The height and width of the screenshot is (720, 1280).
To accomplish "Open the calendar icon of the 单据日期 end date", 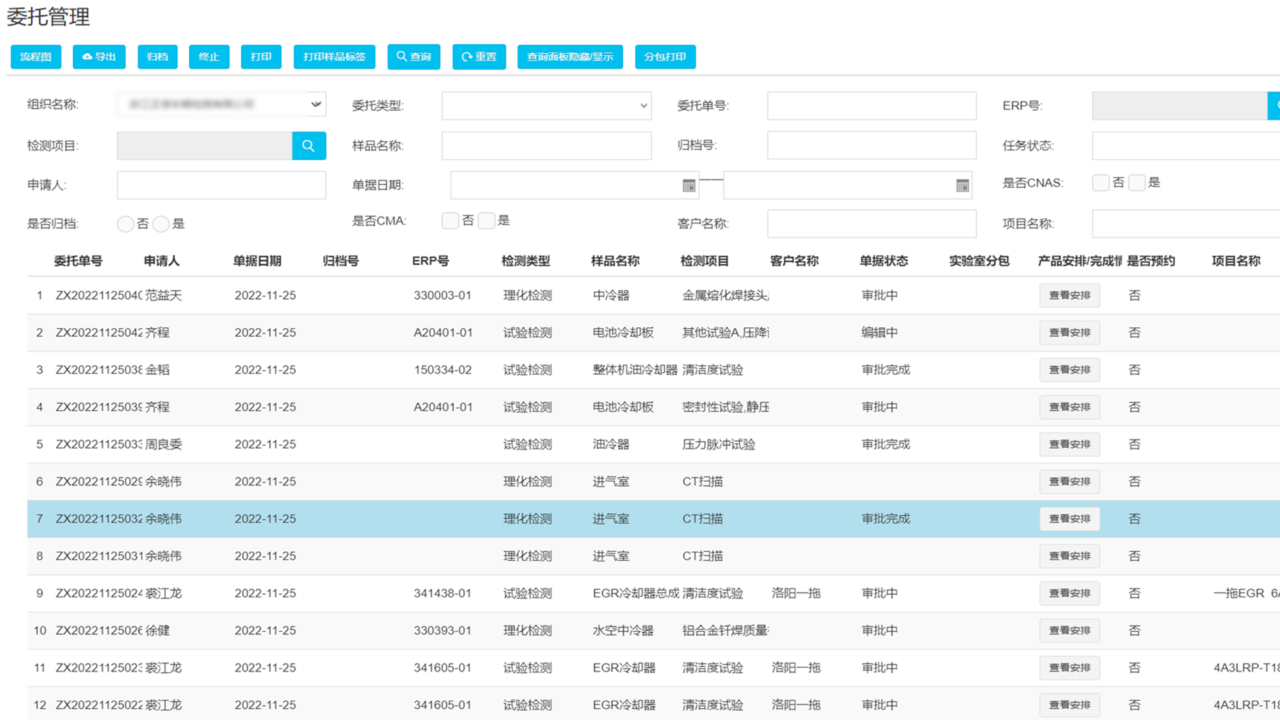I will (962, 185).
